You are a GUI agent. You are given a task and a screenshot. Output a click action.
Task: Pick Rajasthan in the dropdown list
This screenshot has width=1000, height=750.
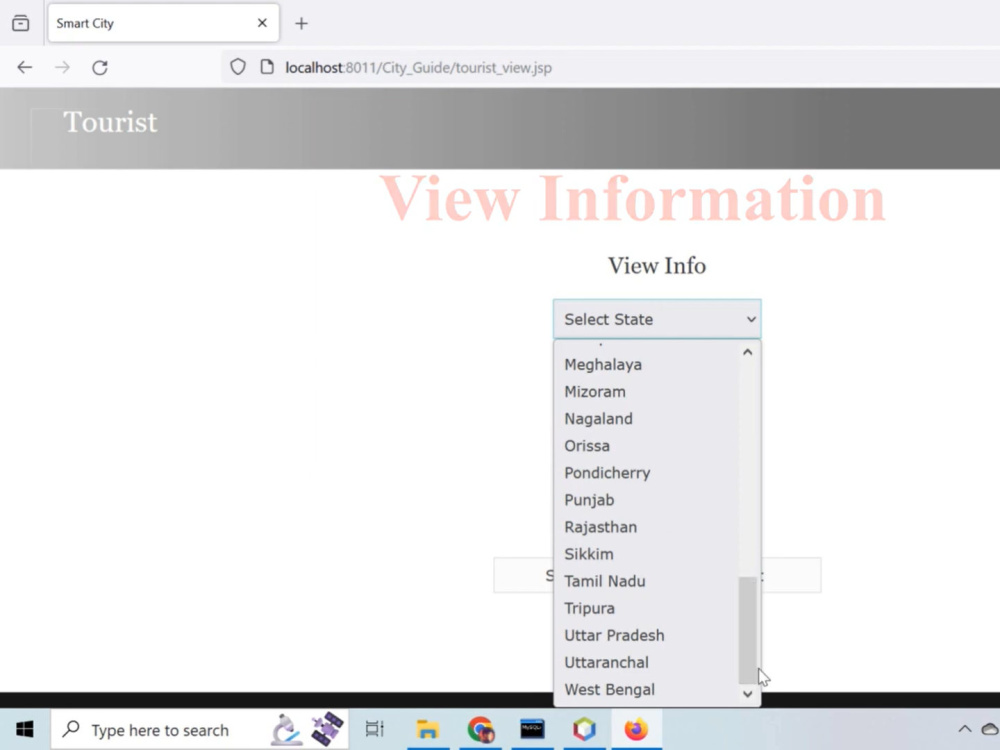(646, 527)
